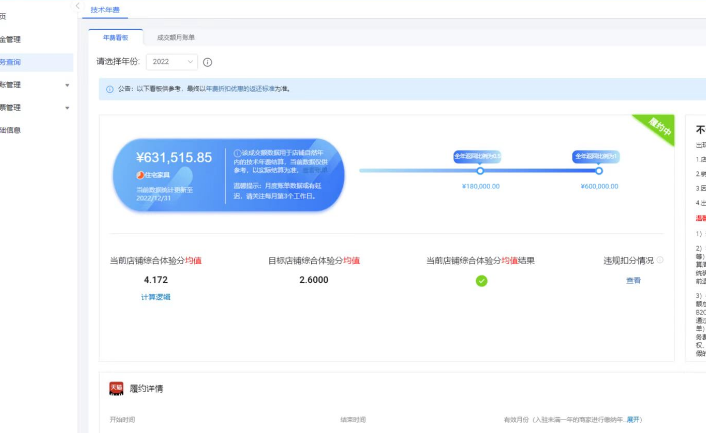The image size is (706, 433).
Task: Click the ¥631,515.85 amount
Action: point(174,158)
